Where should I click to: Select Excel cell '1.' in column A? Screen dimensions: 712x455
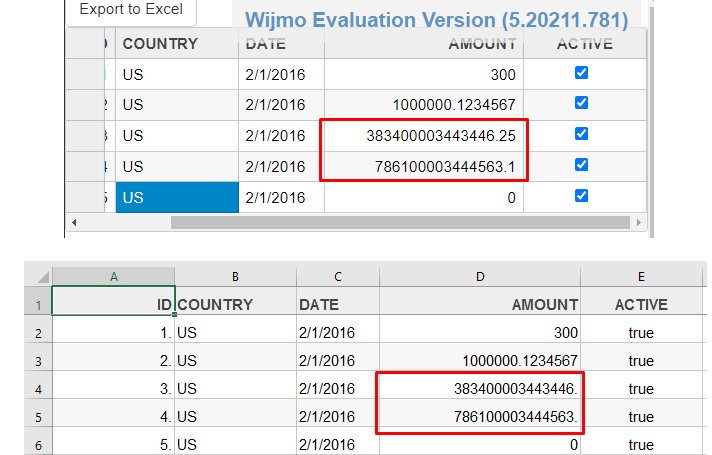tap(114, 329)
